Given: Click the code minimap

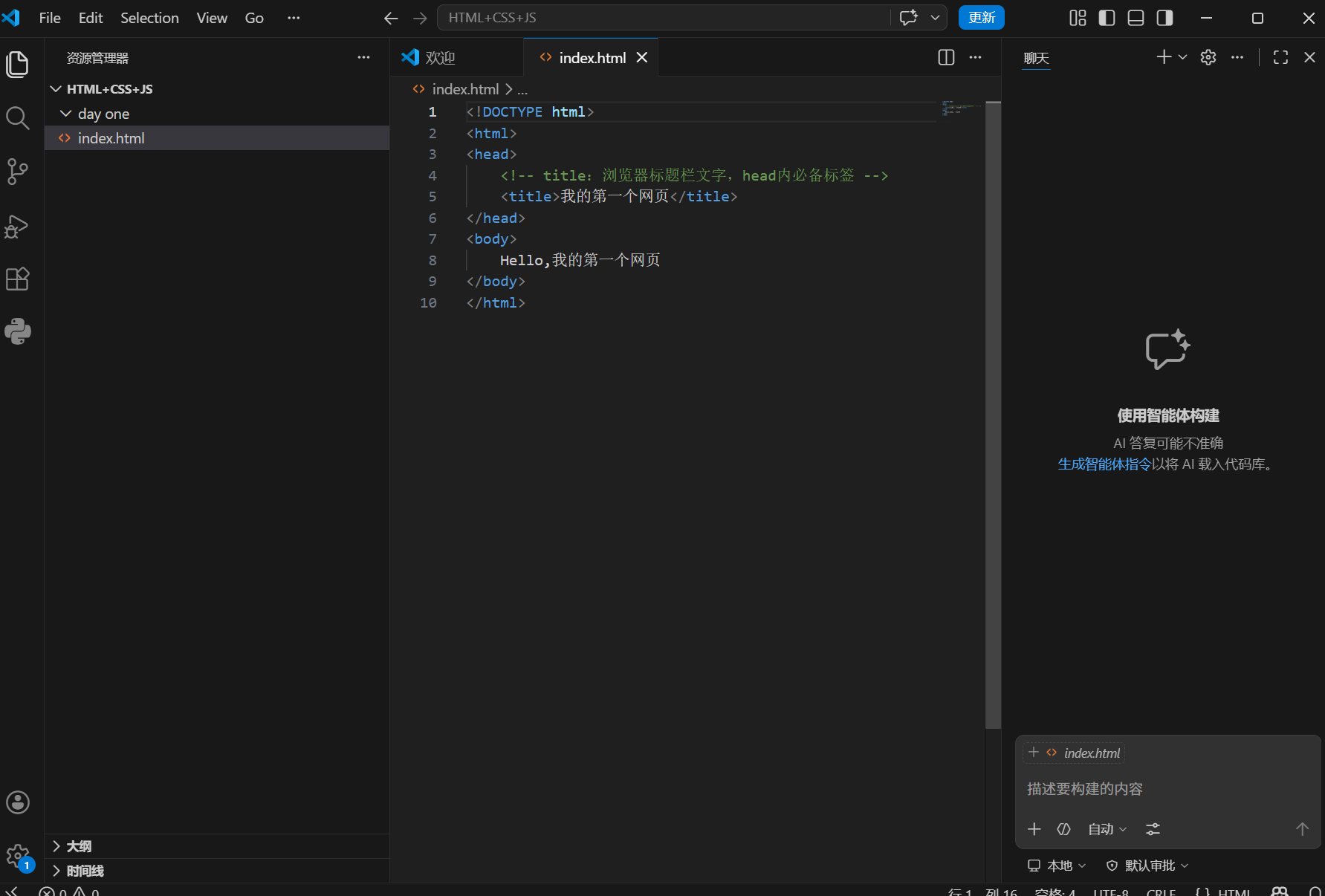Looking at the screenshot, I should tap(961, 108).
